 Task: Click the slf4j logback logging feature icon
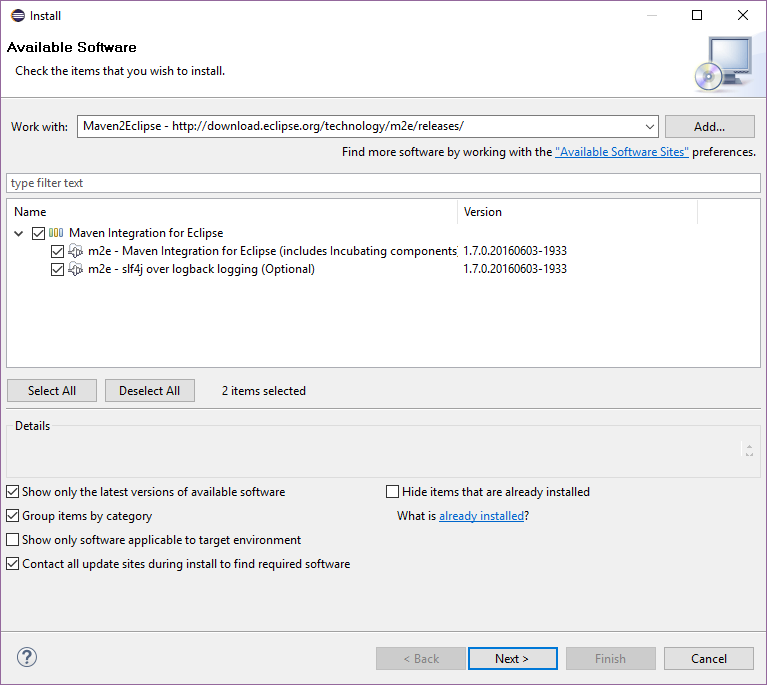75,269
